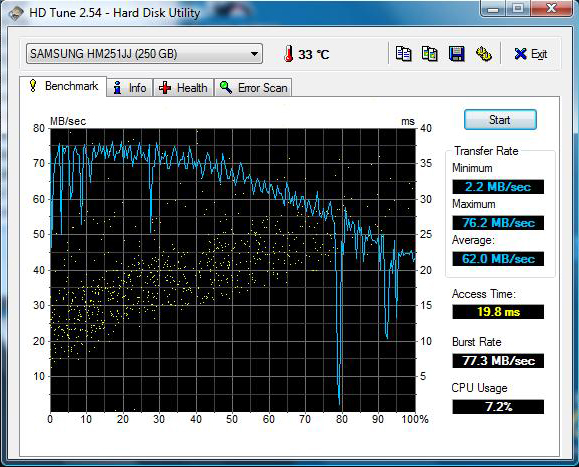Open the options gear icon
579x467 pixels.
[x=483, y=54]
